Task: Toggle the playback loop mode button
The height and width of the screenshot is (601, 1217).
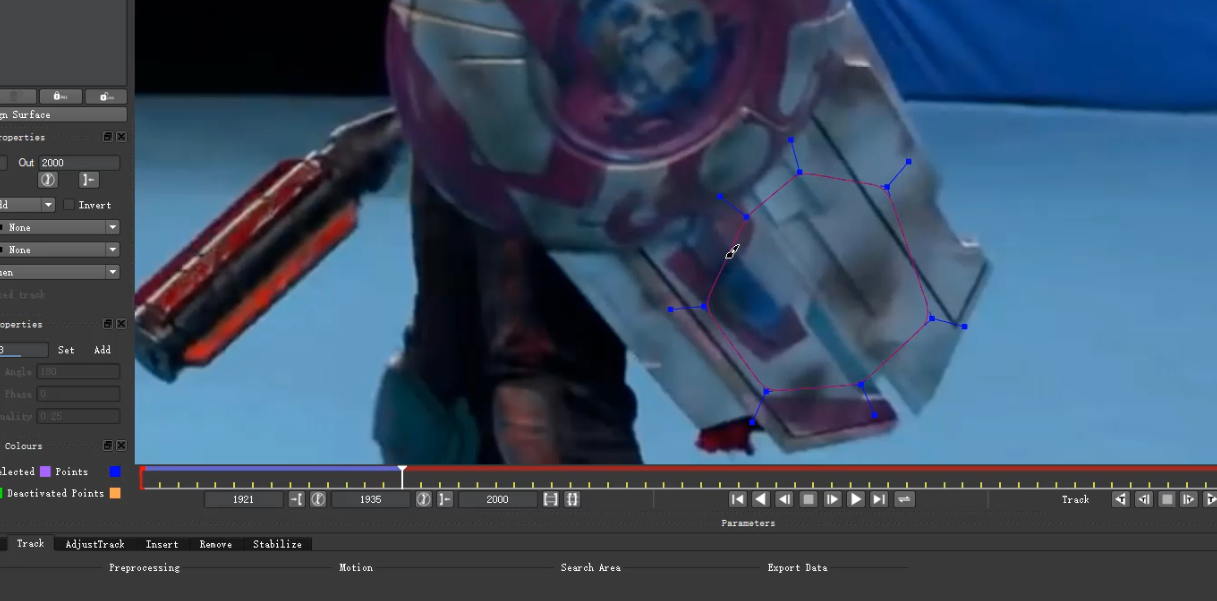Action: pyautogui.click(x=905, y=499)
